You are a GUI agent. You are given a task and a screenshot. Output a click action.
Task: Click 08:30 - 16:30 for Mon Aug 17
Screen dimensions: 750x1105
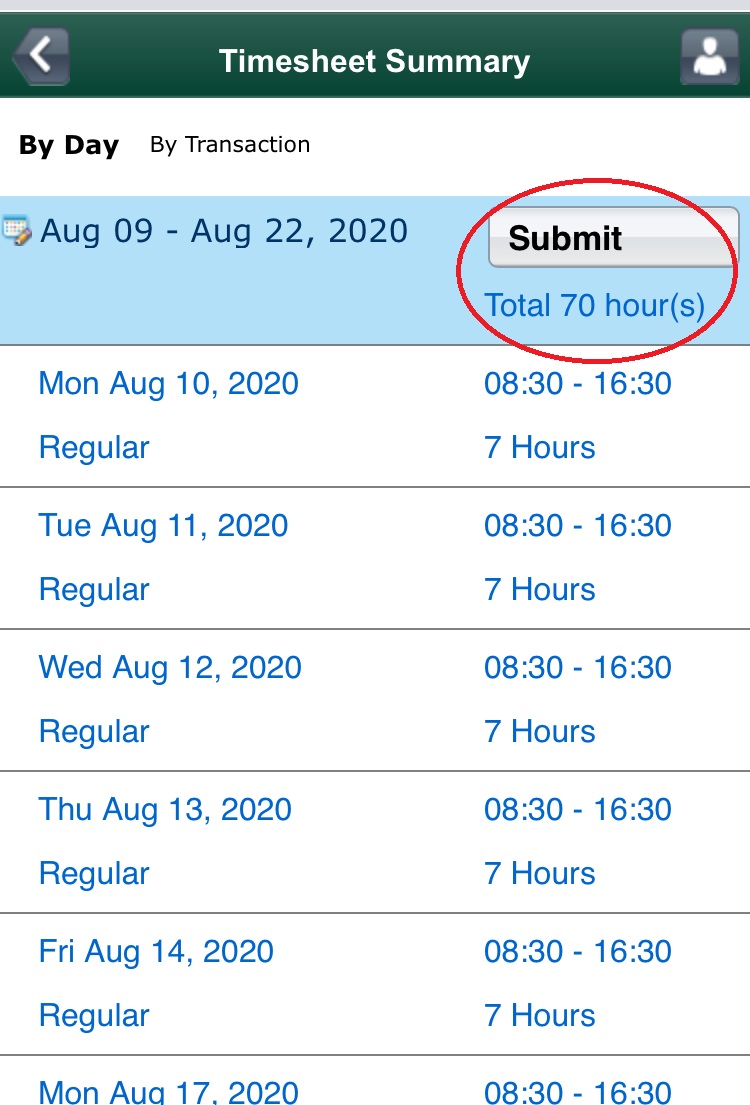(577, 1090)
